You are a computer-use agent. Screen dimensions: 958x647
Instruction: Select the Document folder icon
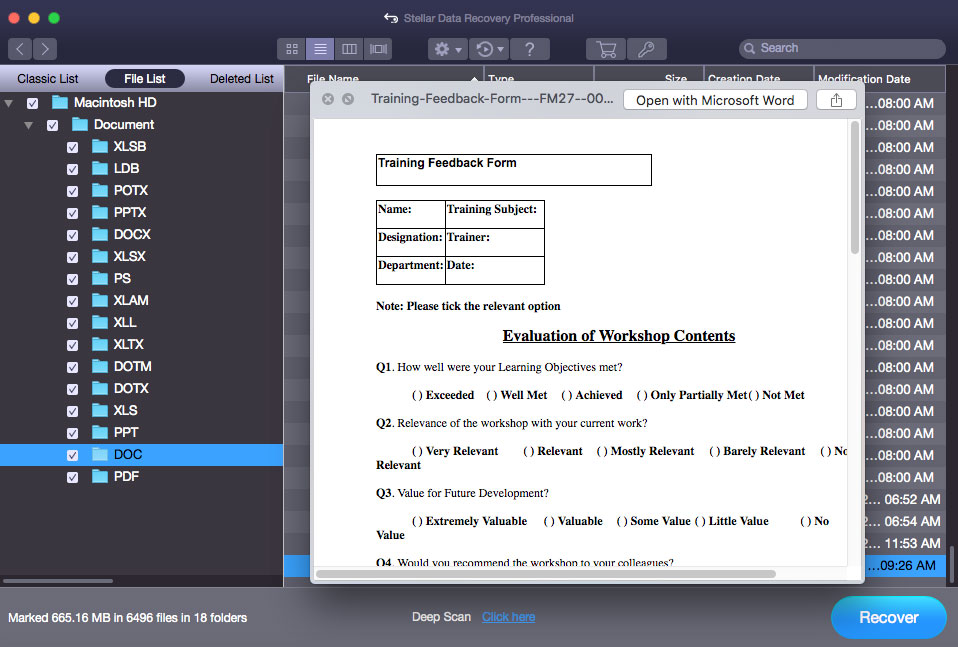80,125
